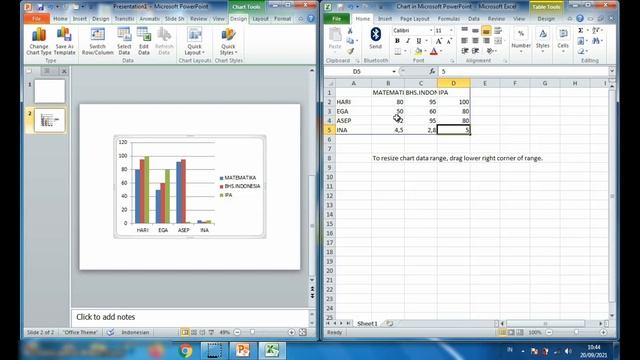Image resolution: width=640 pixels, height=360 pixels.
Task: Click PowerPoint icon on the taskbar
Action: [242, 351]
